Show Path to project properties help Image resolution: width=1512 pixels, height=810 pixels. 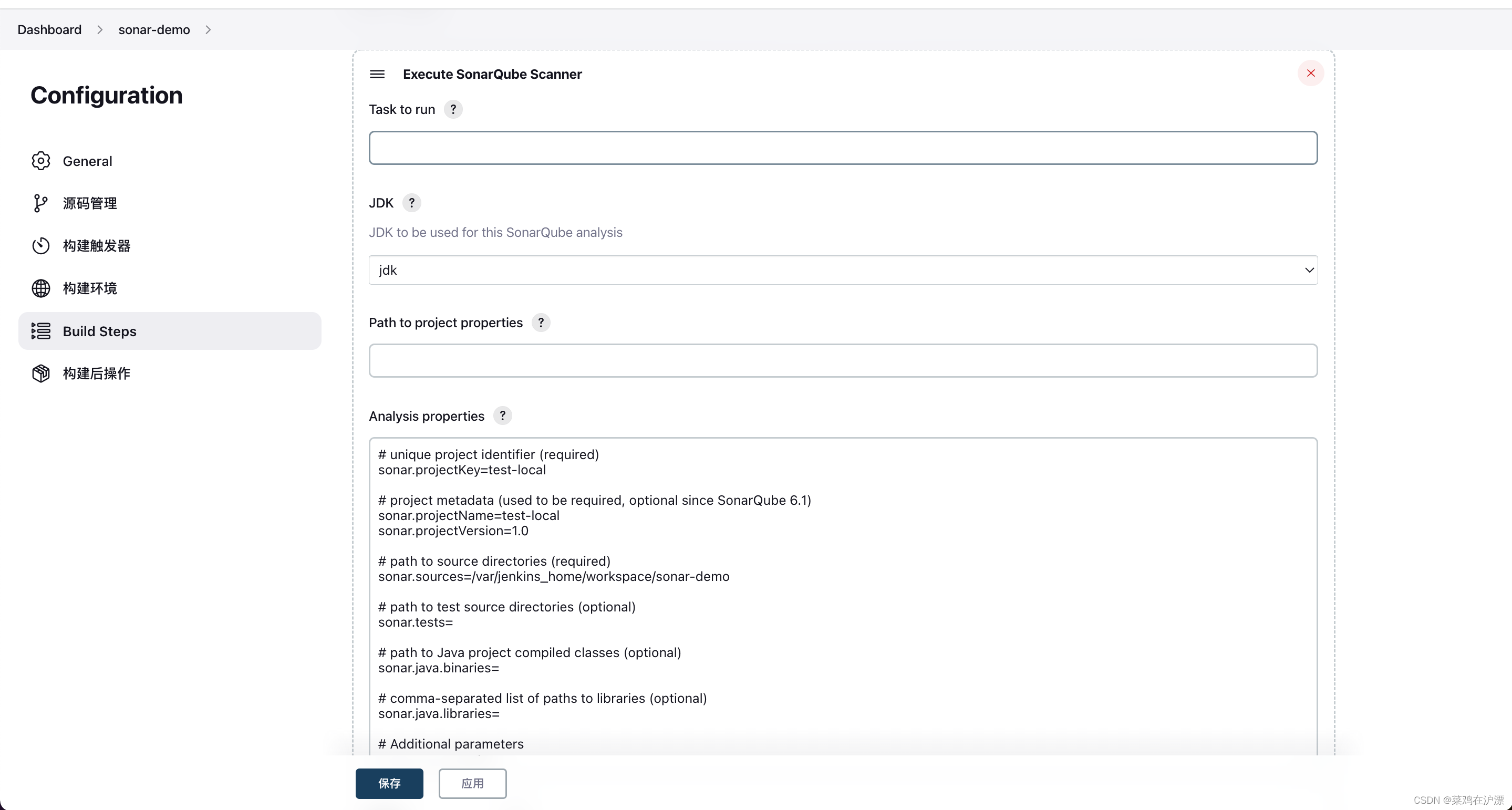541,321
